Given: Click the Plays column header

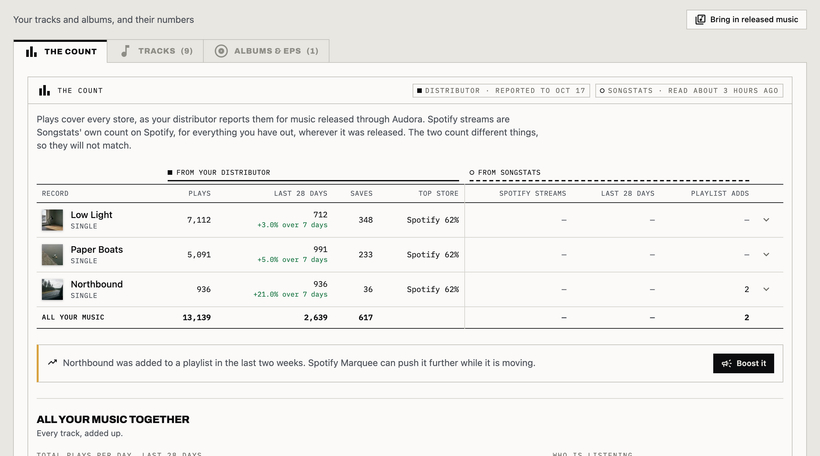Looking at the screenshot, I should pyautogui.click(x=199, y=193).
